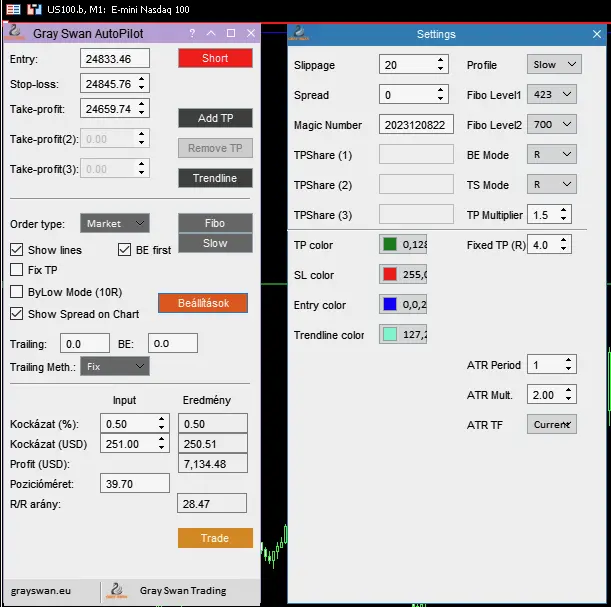Open the Order type Market dropdown

[x=115, y=223]
